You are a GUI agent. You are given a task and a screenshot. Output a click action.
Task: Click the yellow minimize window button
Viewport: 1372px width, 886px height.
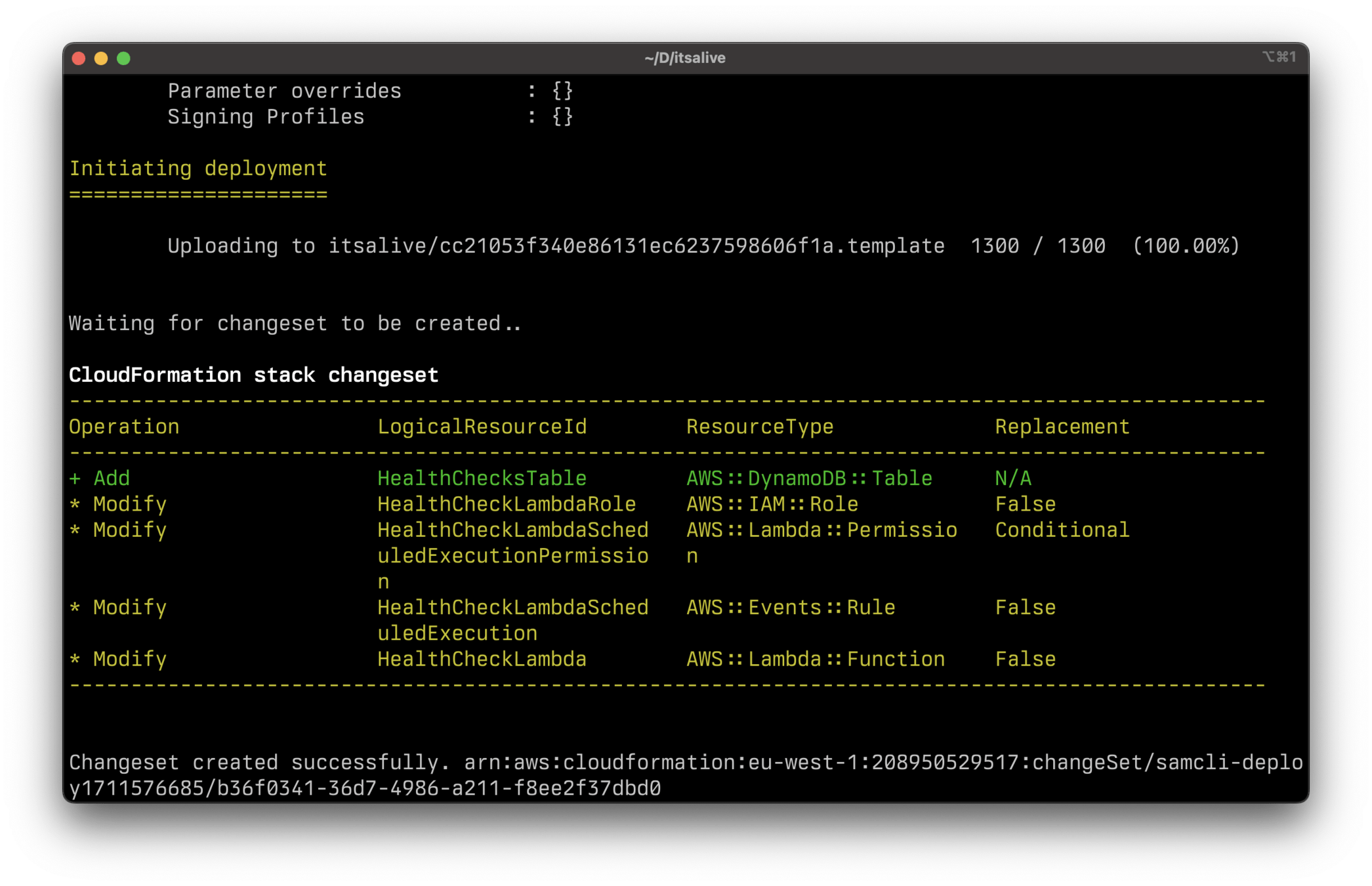tap(101, 58)
